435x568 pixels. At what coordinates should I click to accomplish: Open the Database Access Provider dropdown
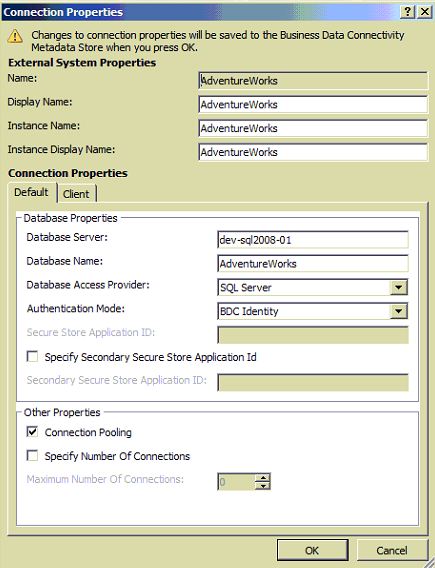[x=398, y=288]
